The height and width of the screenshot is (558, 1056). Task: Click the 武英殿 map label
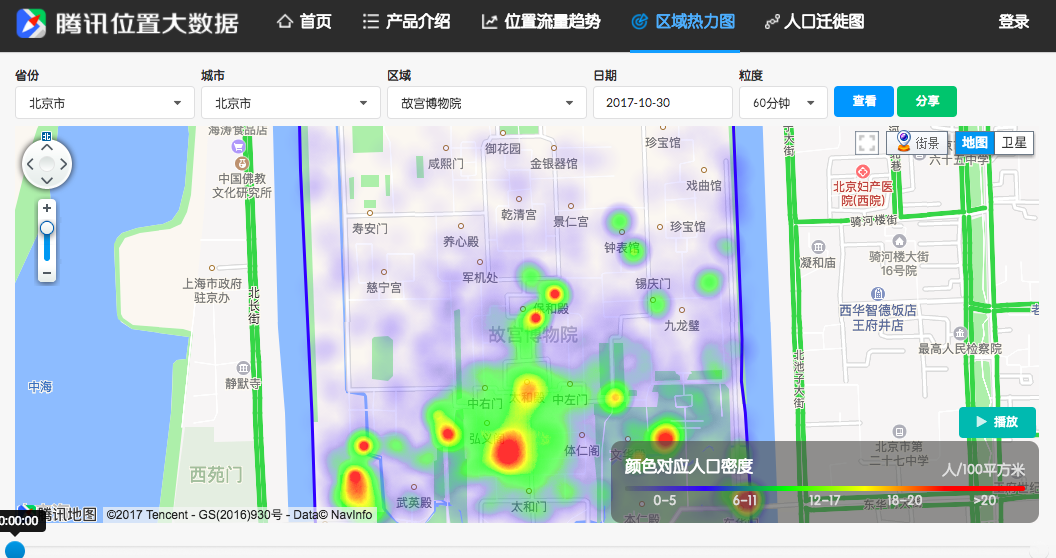pos(414,502)
